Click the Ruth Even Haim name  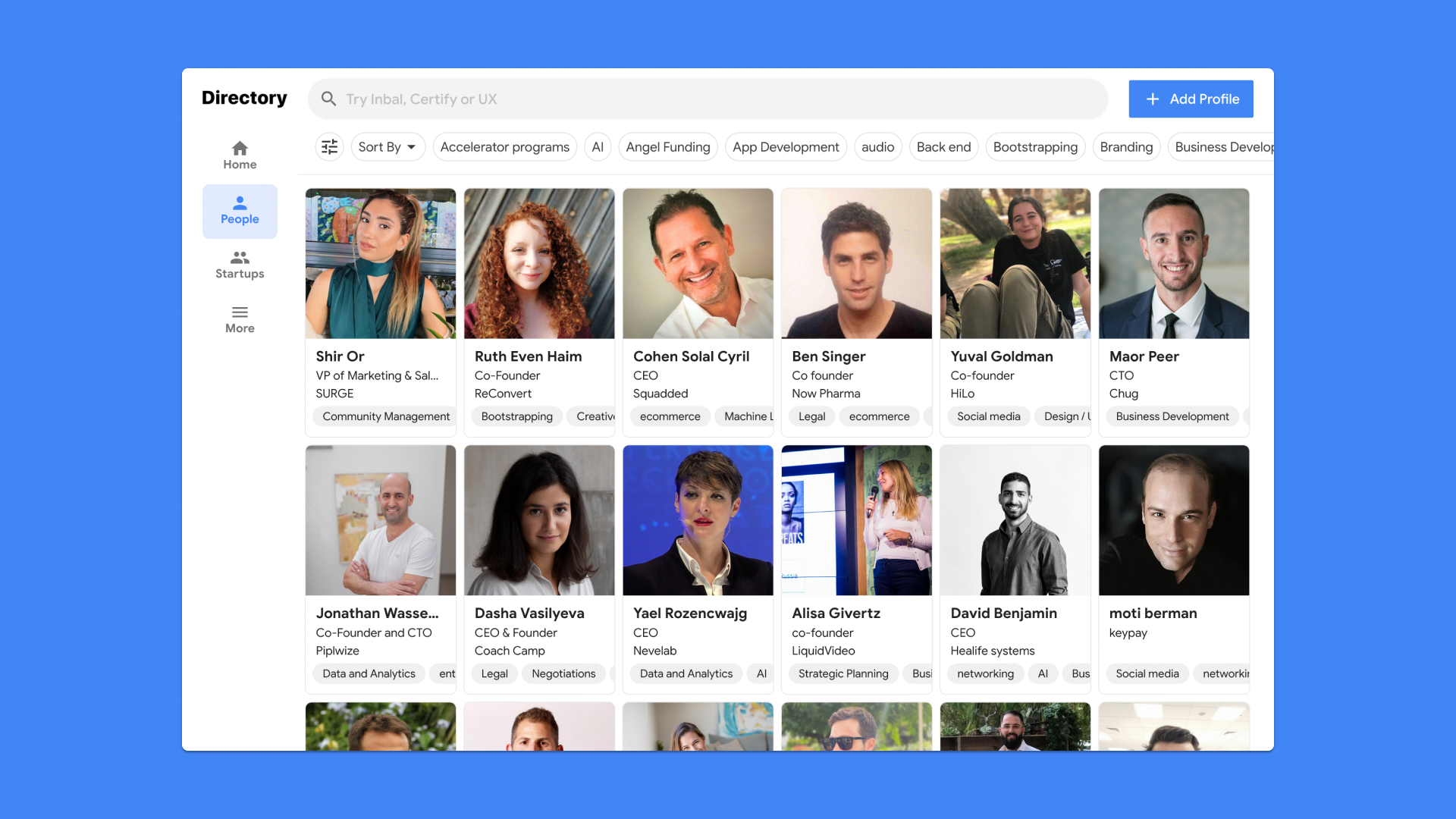[528, 356]
